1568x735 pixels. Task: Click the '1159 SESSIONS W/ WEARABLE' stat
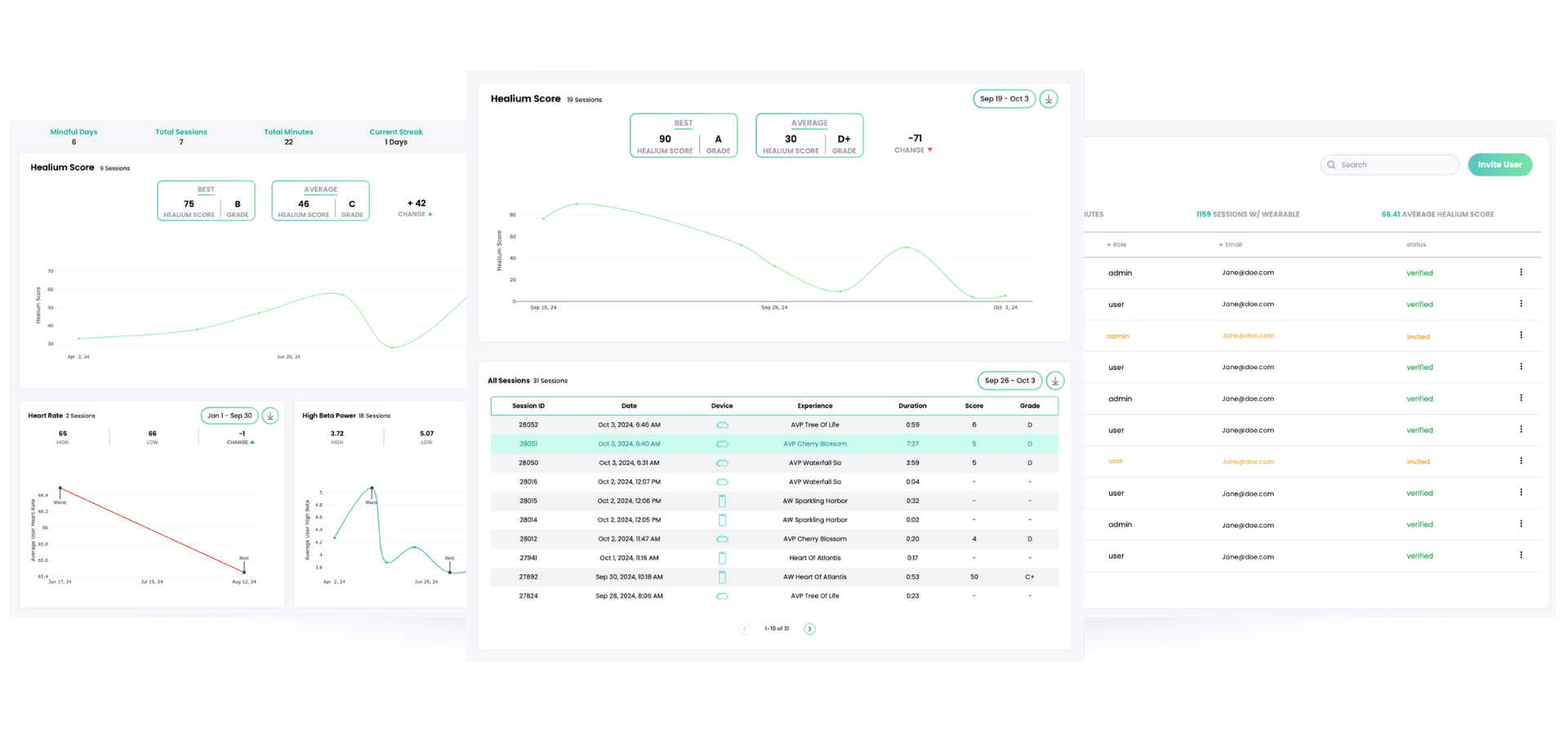(x=1248, y=215)
